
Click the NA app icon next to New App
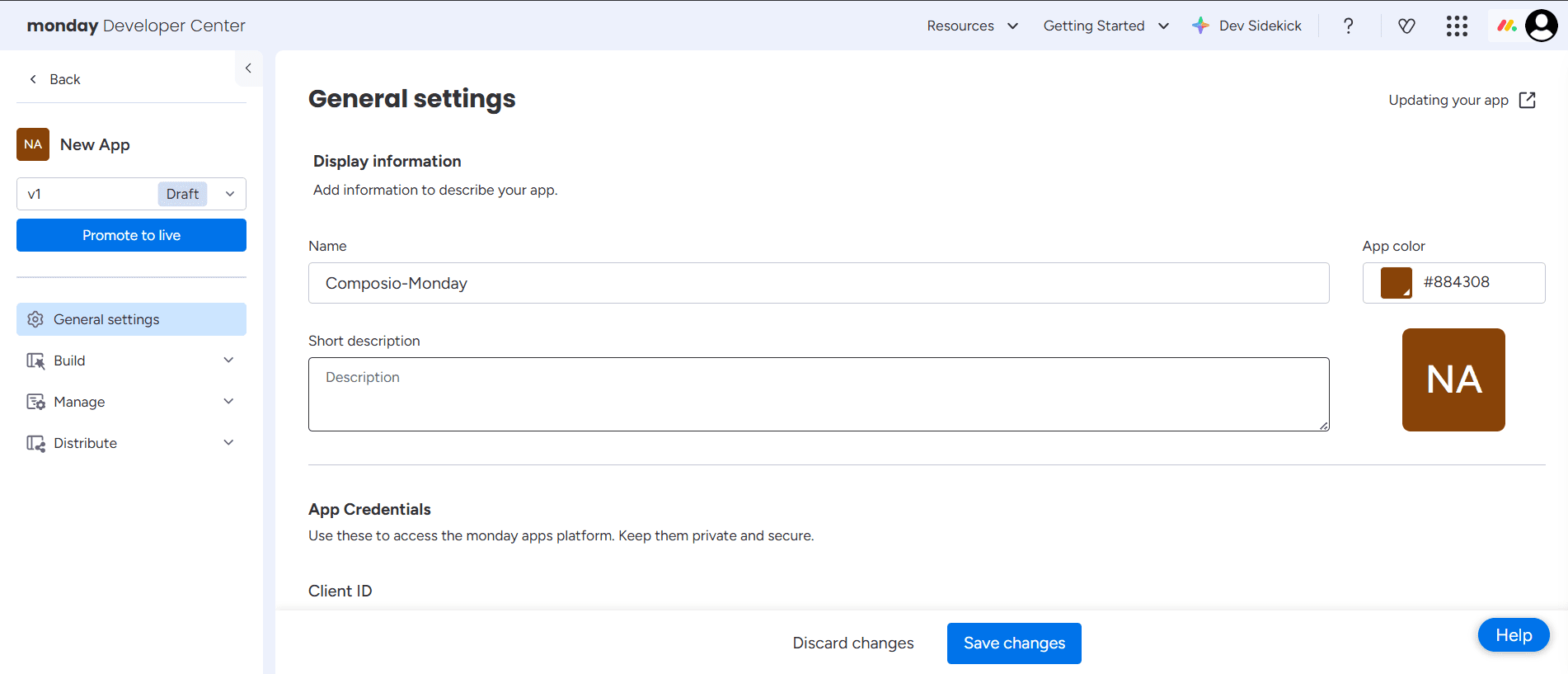pyautogui.click(x=33, y=144)
